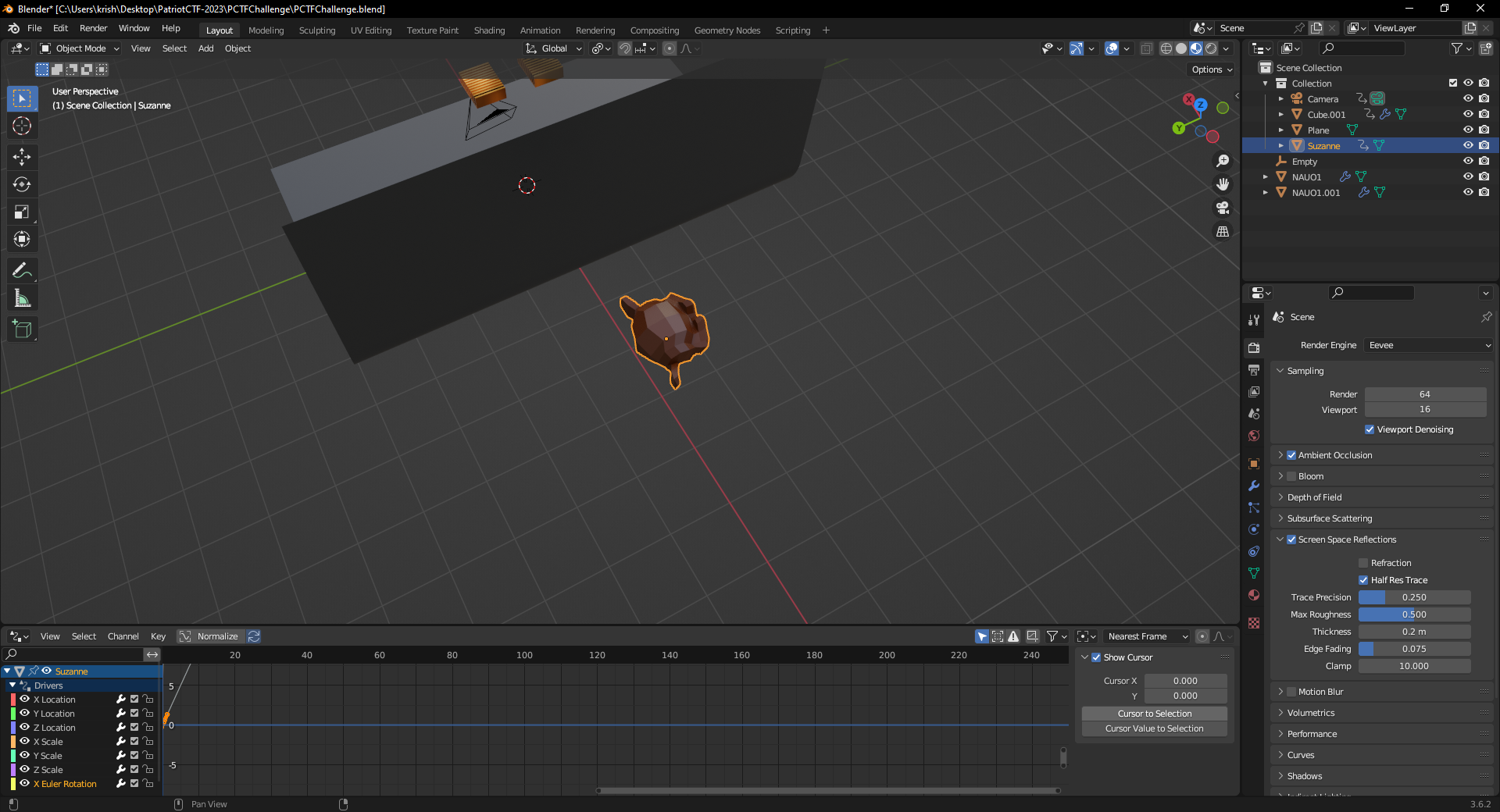Viewport: 1500px width, 812px height.
Task: Switch to the Shading workspace tab
Action: 489,30
